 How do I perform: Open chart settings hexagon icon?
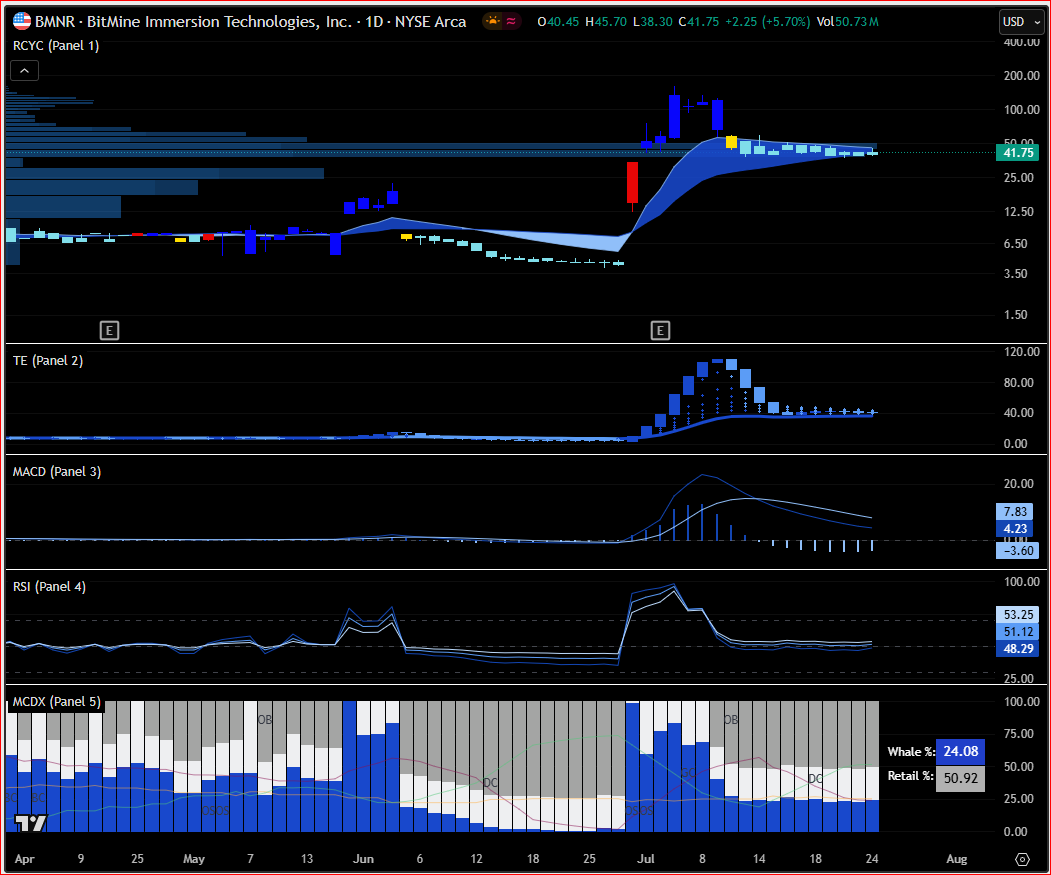[x=1022, y=859]
